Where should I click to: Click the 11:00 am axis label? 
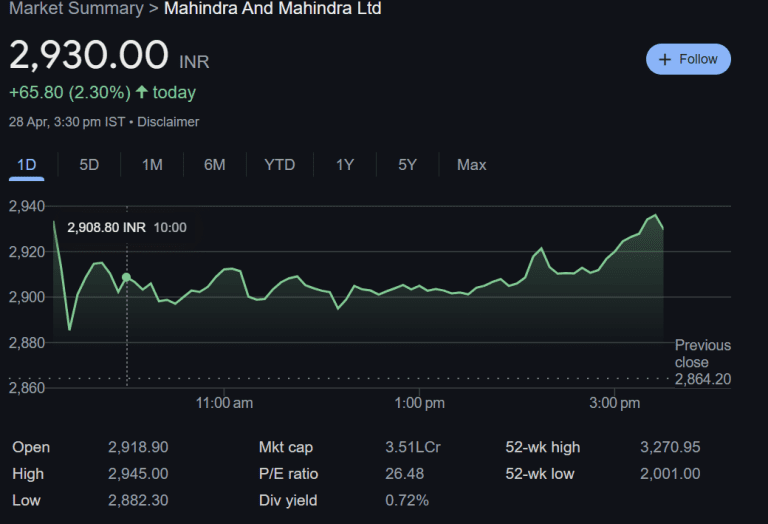[224, 403]
